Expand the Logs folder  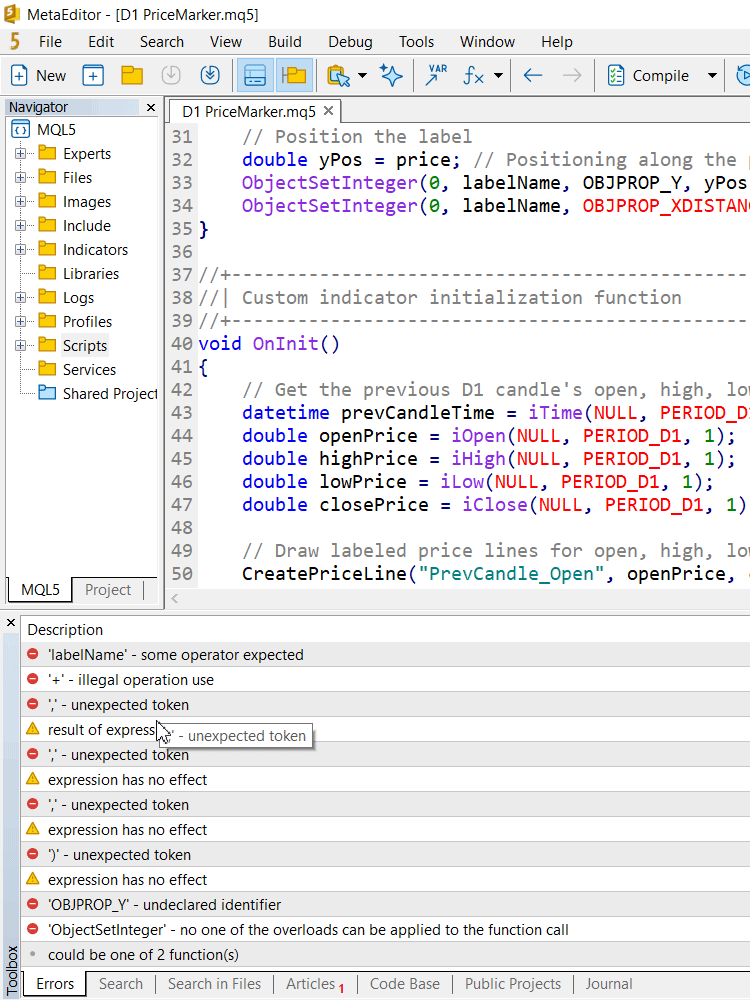(20, 297)
